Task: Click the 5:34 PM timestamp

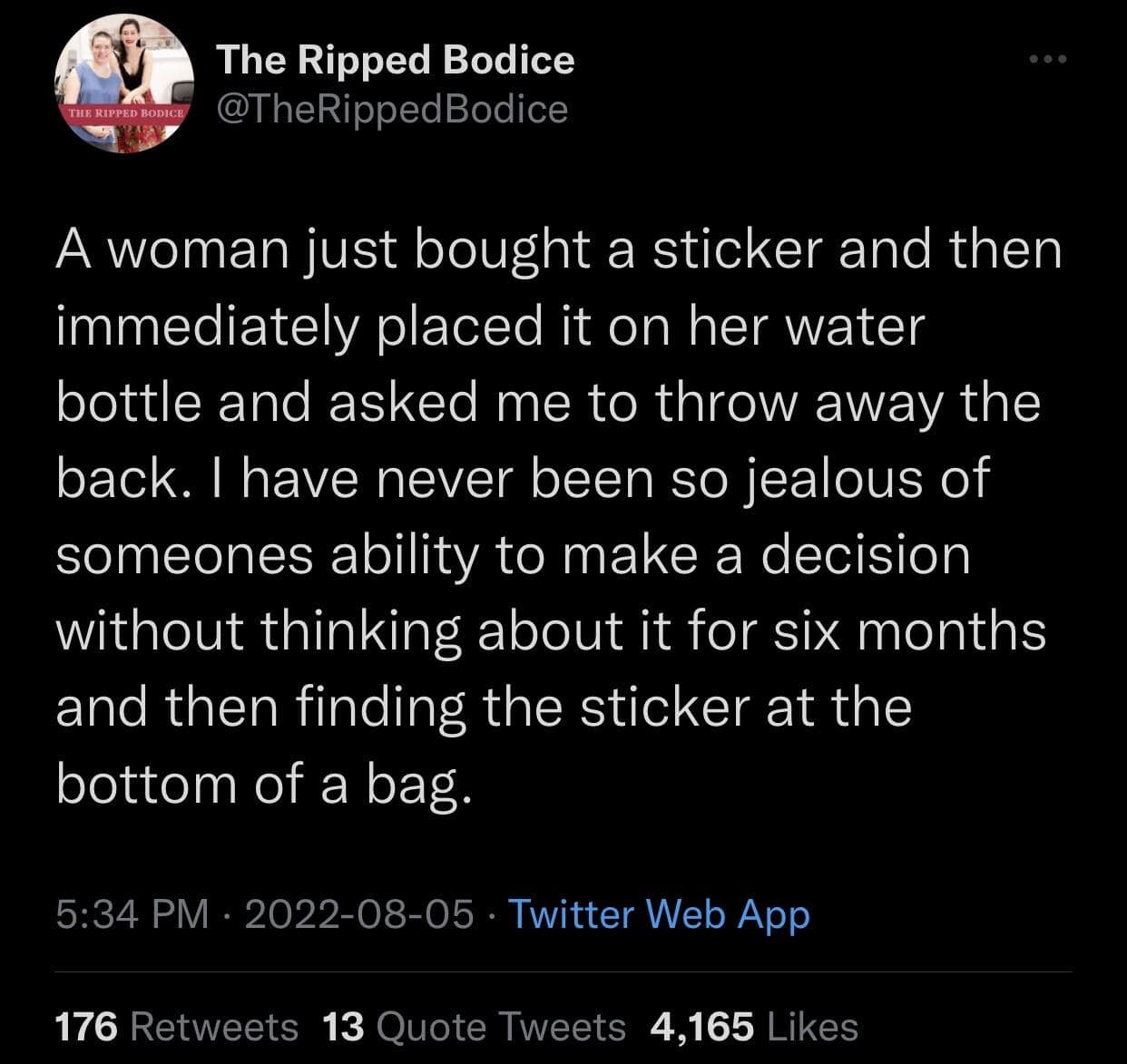Action: tap(132, 913)
